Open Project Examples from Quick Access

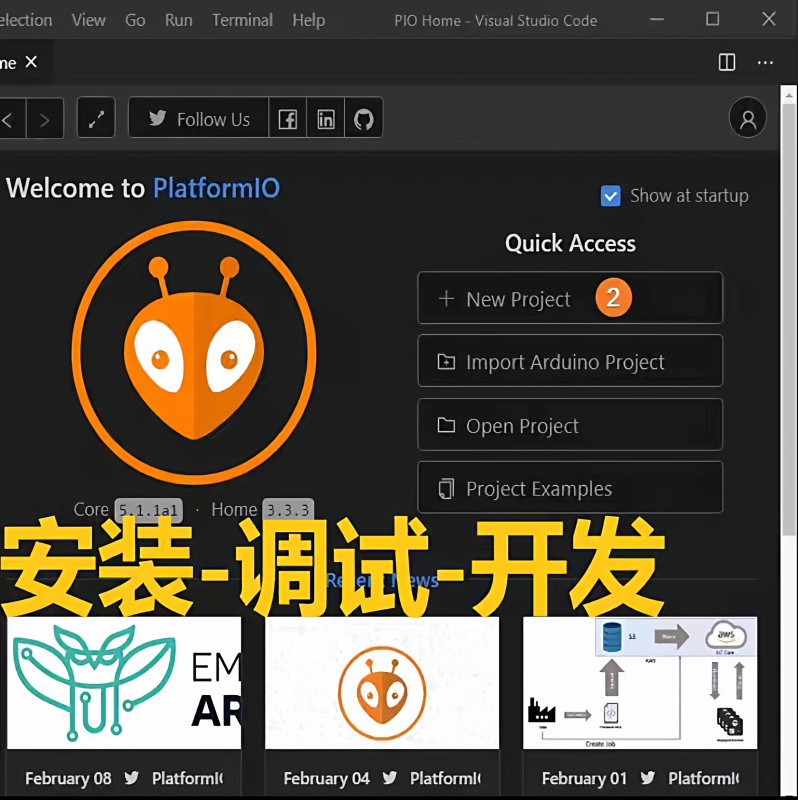(570, 488)
